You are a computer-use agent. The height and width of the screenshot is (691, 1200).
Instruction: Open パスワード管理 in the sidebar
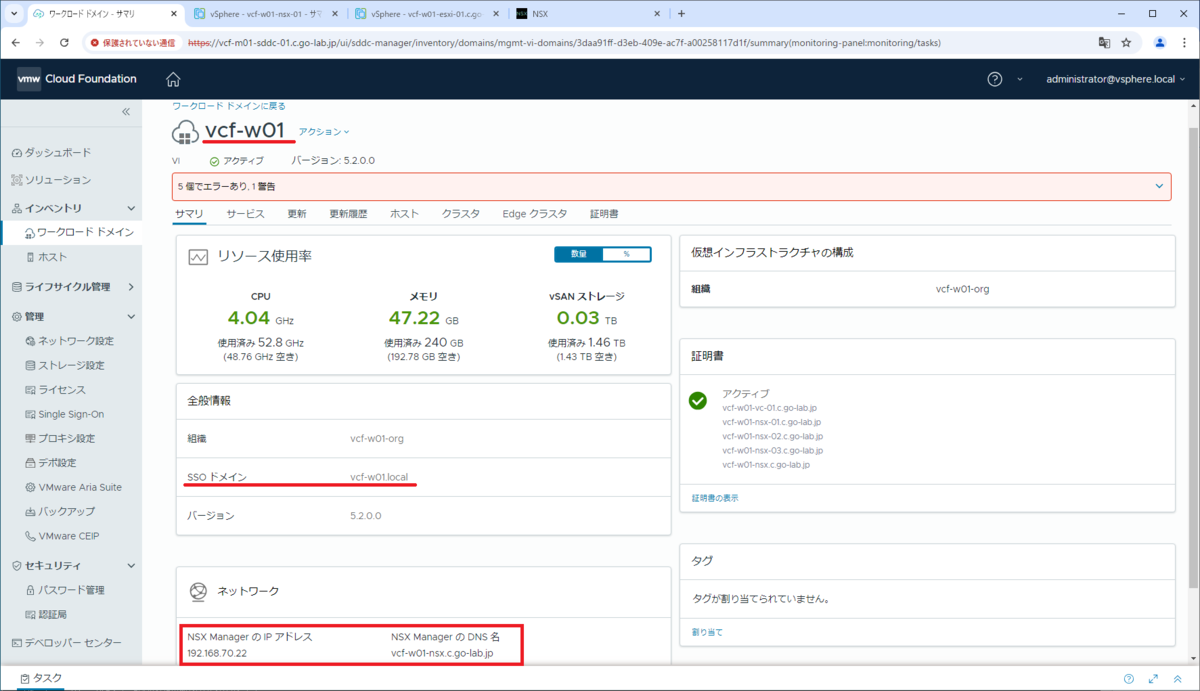[71, 590]
